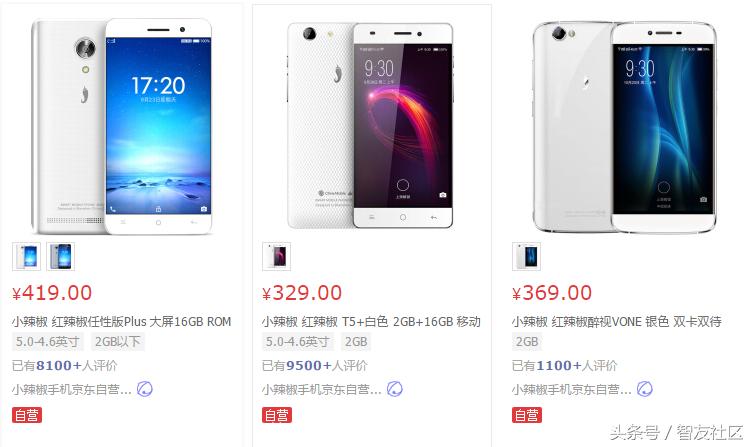Open chat icon beside first product's store name

[x=145, y=389]
